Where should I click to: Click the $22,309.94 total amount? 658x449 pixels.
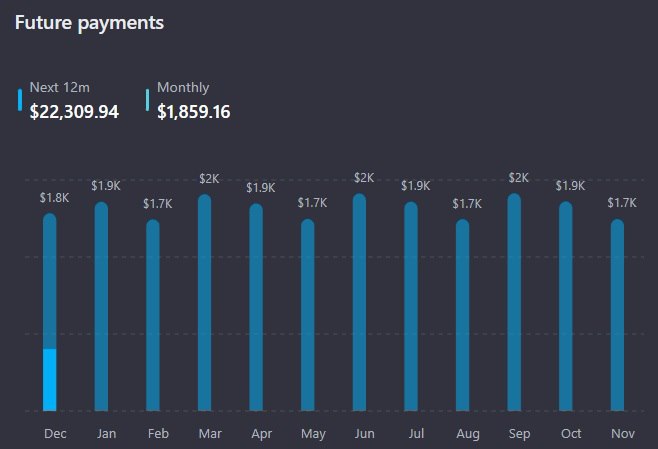[x=74, y=112]
